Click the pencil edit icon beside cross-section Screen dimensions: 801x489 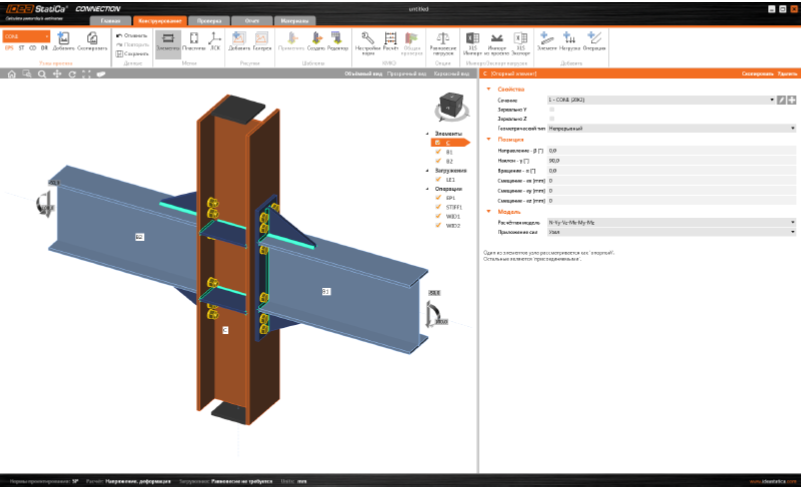click(x=782, y=101)
